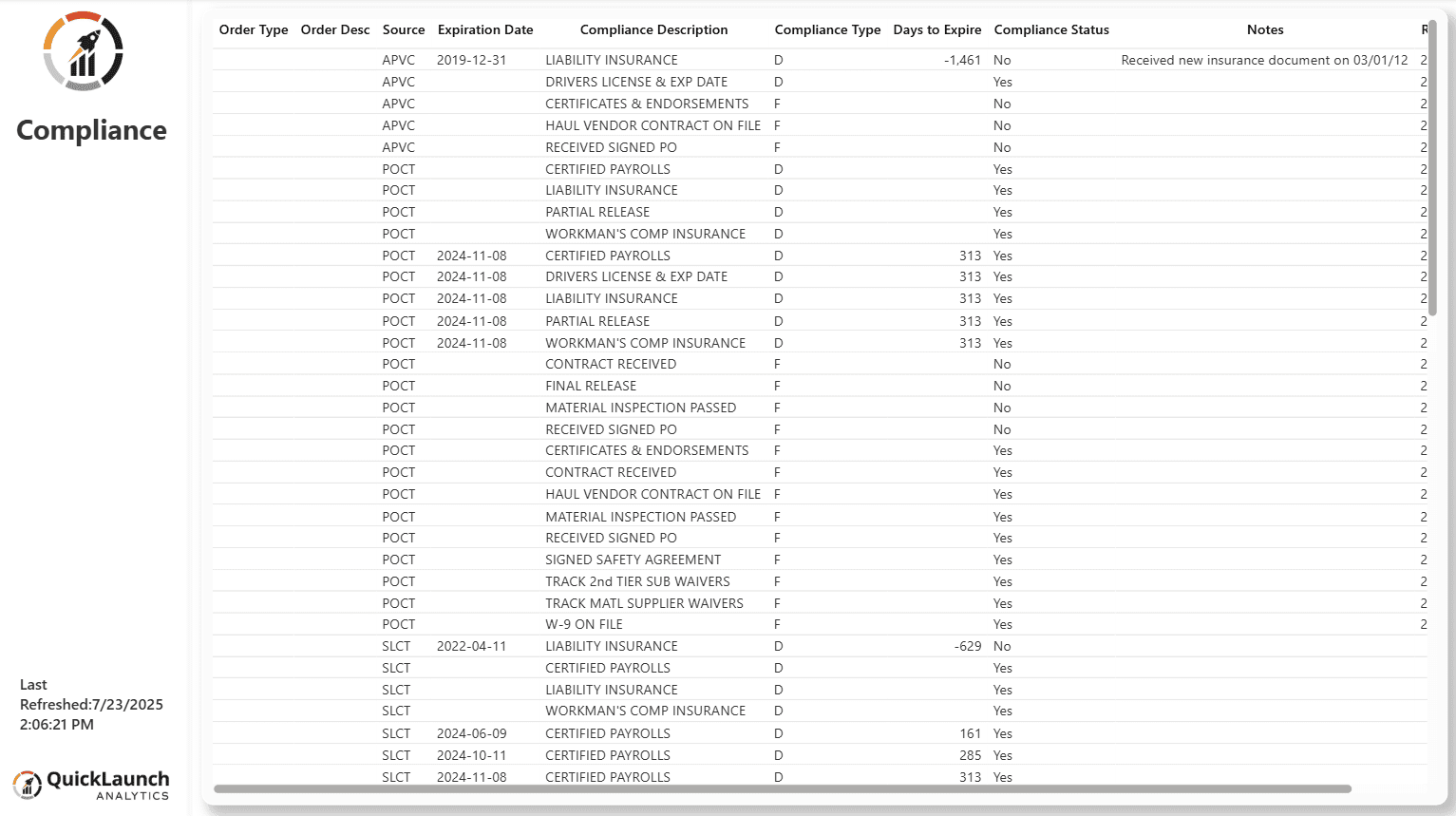Click the -1,461 days to expire value
Viewport: 1456px width, 816px height.
pyautogui.click(x=963, y=60)
